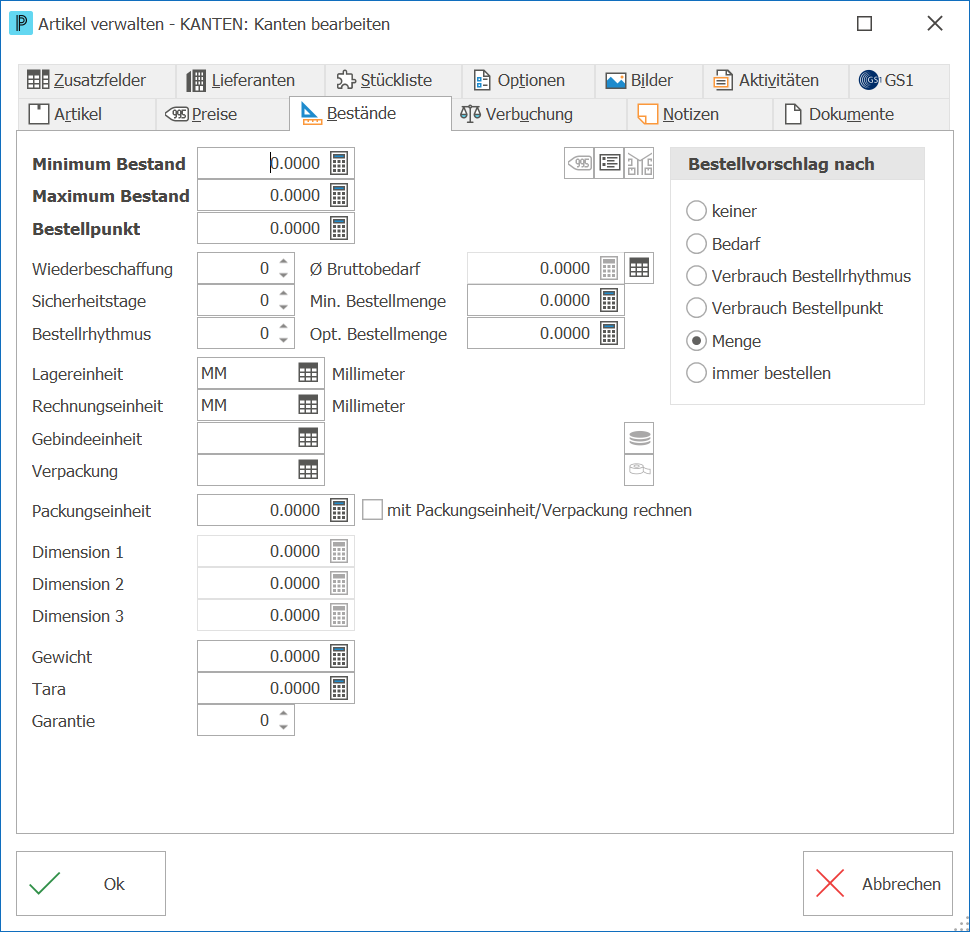Click the price tag toolbar icon
Viewport: 970px width, 932px height.
[x=579, y=163]
